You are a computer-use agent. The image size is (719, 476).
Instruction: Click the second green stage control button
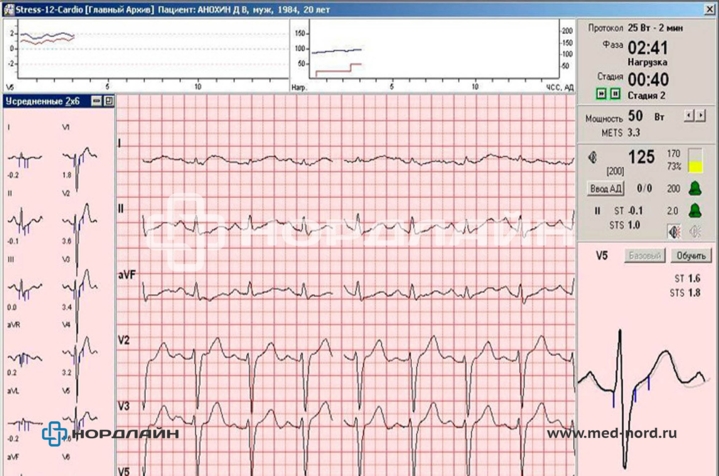[615, 94]
